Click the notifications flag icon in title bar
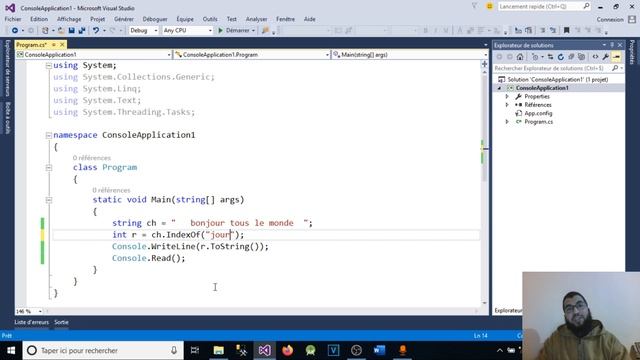The height and width of the screenshot is (360, 640). (474, 6)
